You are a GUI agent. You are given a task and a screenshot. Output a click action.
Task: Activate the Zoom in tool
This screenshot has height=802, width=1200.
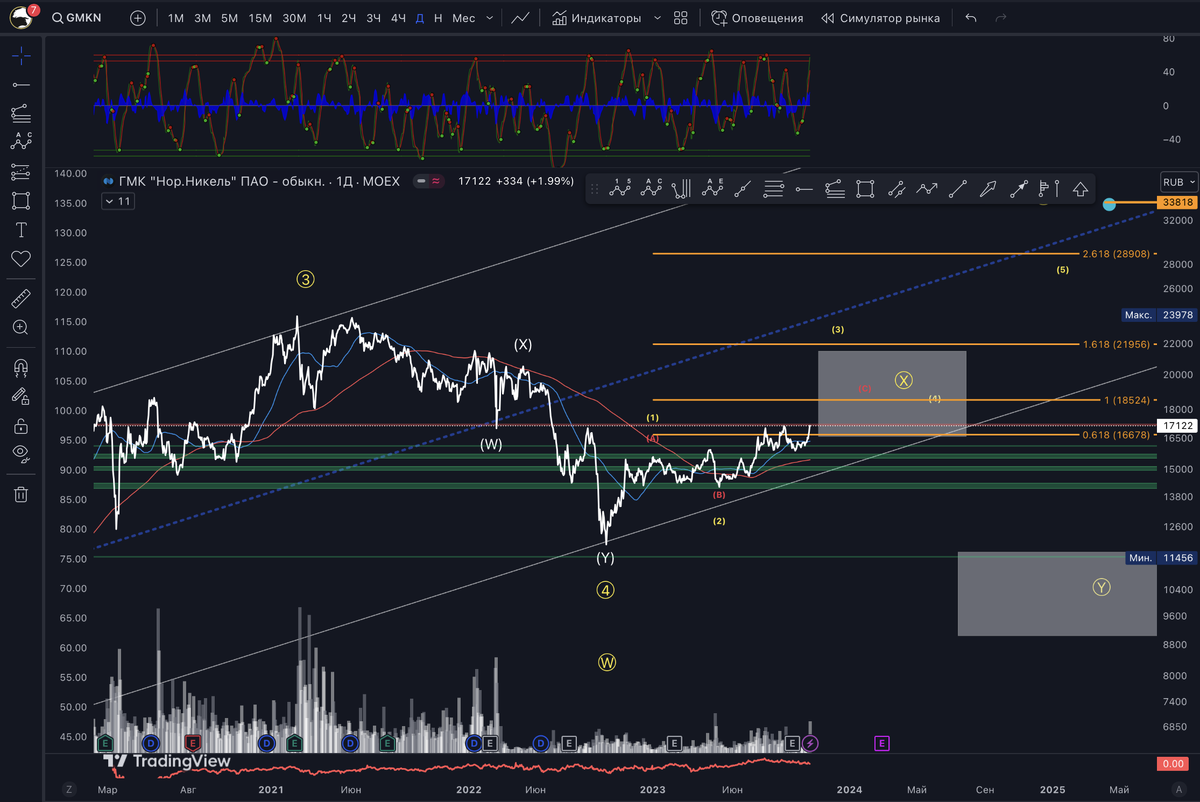(21, 327)
